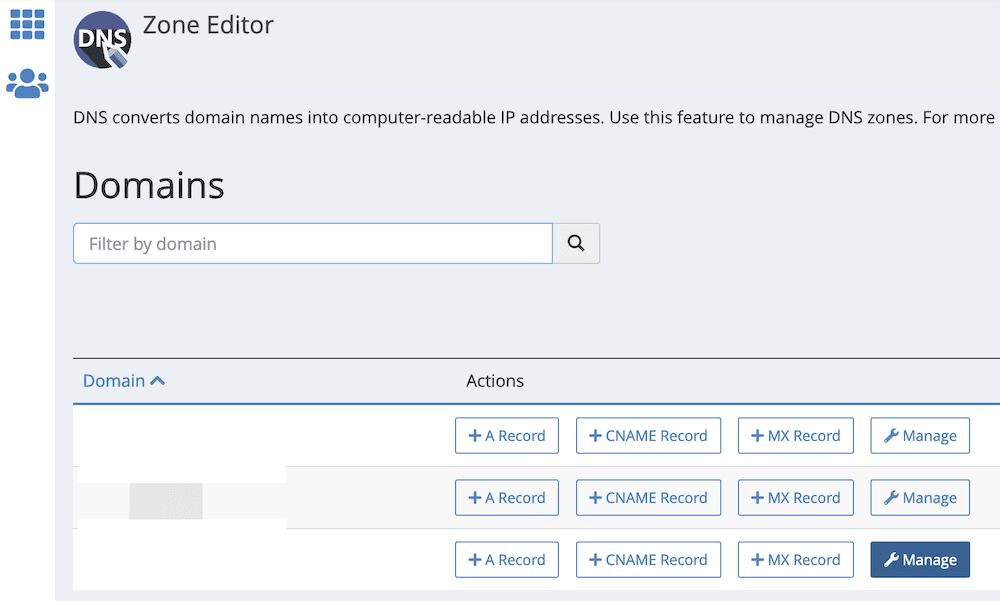Add CNAME Record for third domain row
The width and height of the screenshot is (1000, 601).
point(649,560)
